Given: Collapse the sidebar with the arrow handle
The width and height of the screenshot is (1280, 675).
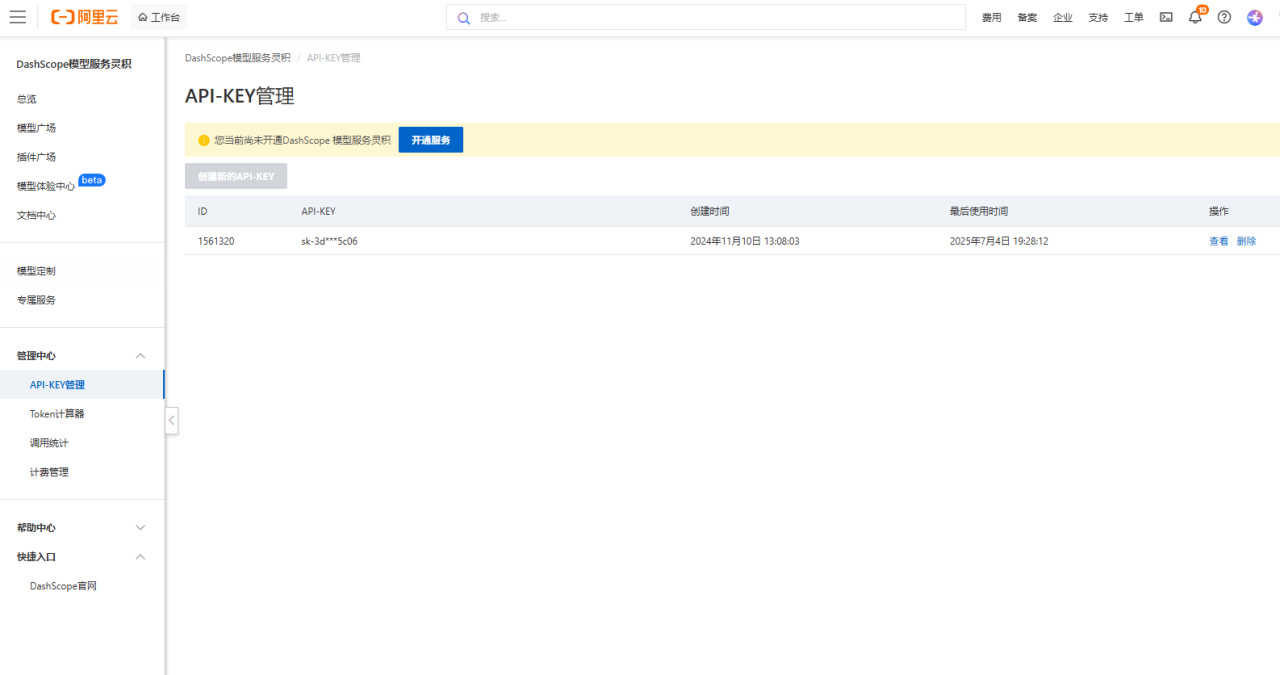Looking at the screenshot, I should point(172,421).
